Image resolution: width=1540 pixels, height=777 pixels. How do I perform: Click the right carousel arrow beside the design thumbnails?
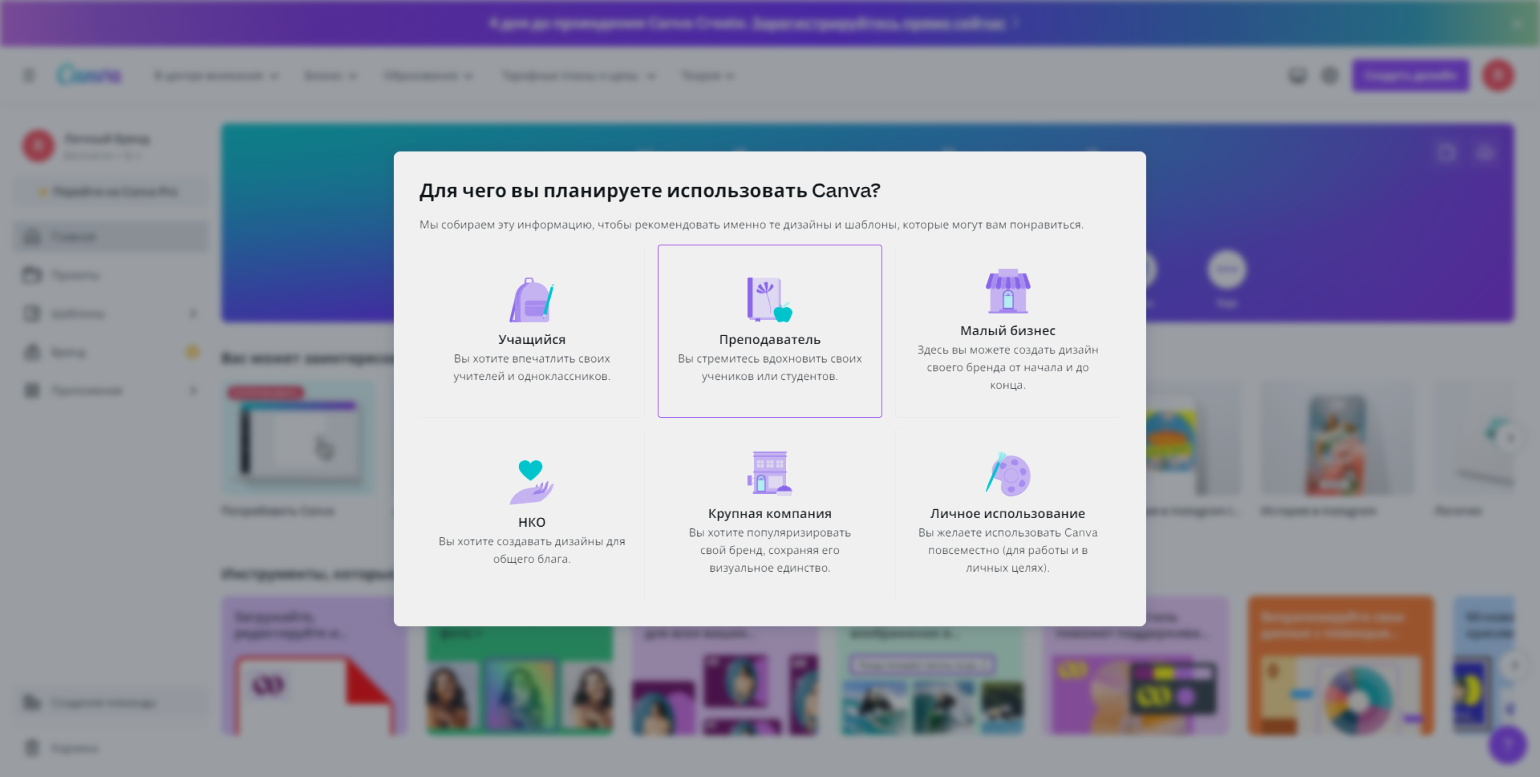(x=1512, y=437)
